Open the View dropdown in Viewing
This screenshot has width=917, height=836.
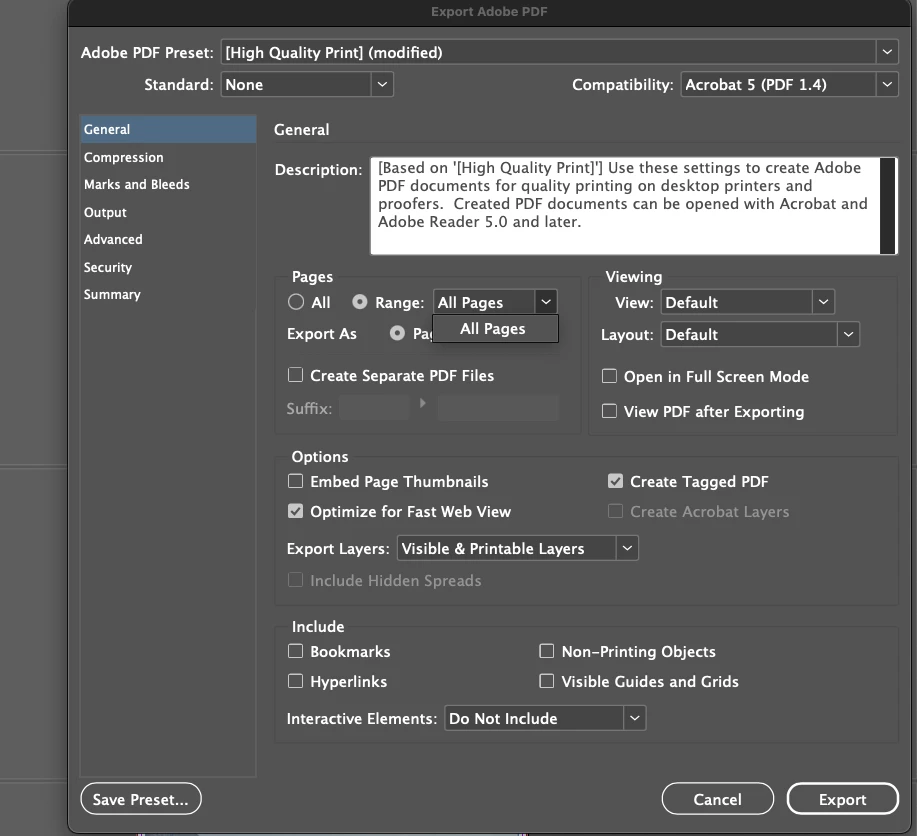pyautogui.click(x=747, y=302)
